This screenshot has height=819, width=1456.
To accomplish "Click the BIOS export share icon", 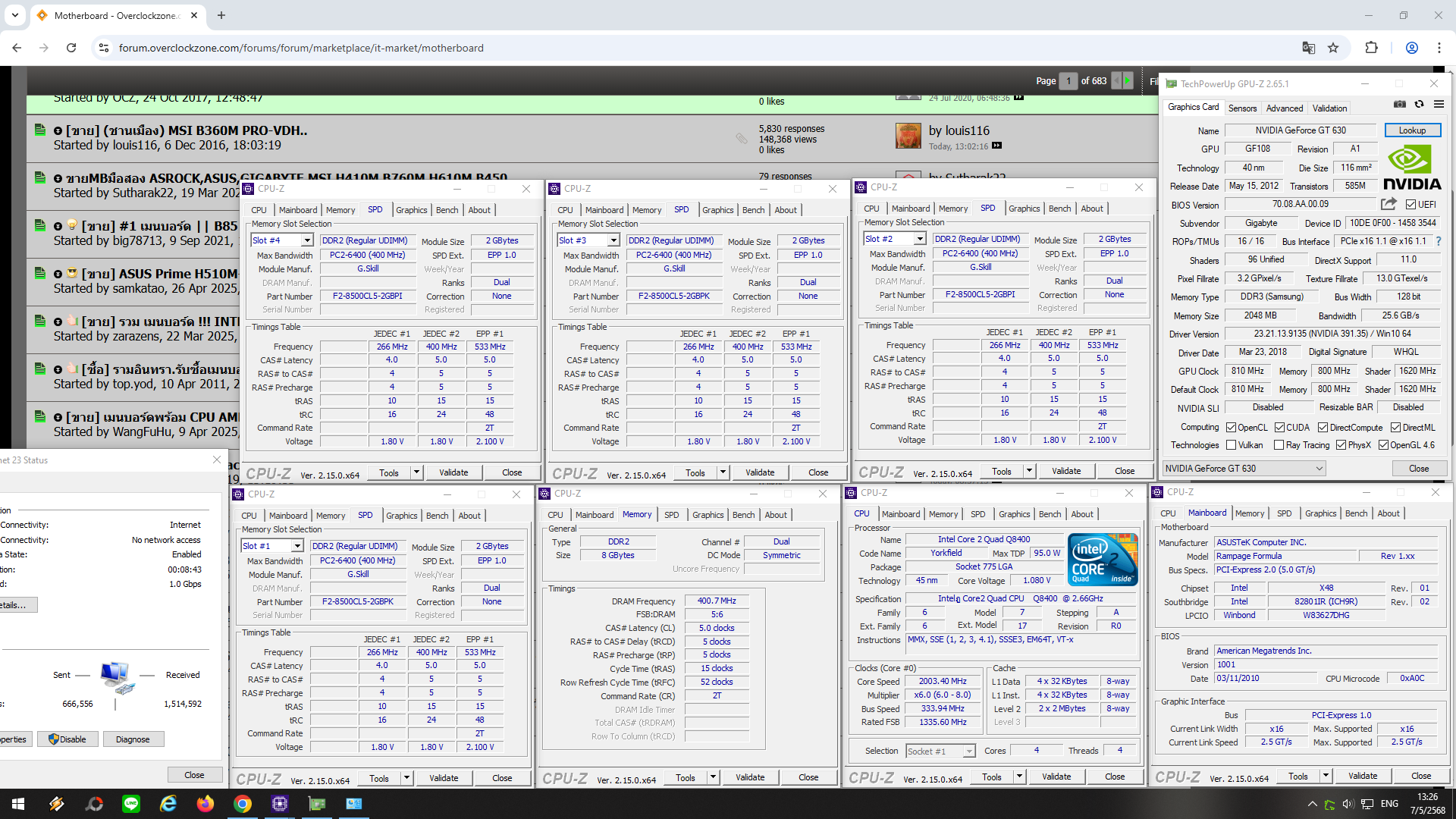I will coord(1389,204).
